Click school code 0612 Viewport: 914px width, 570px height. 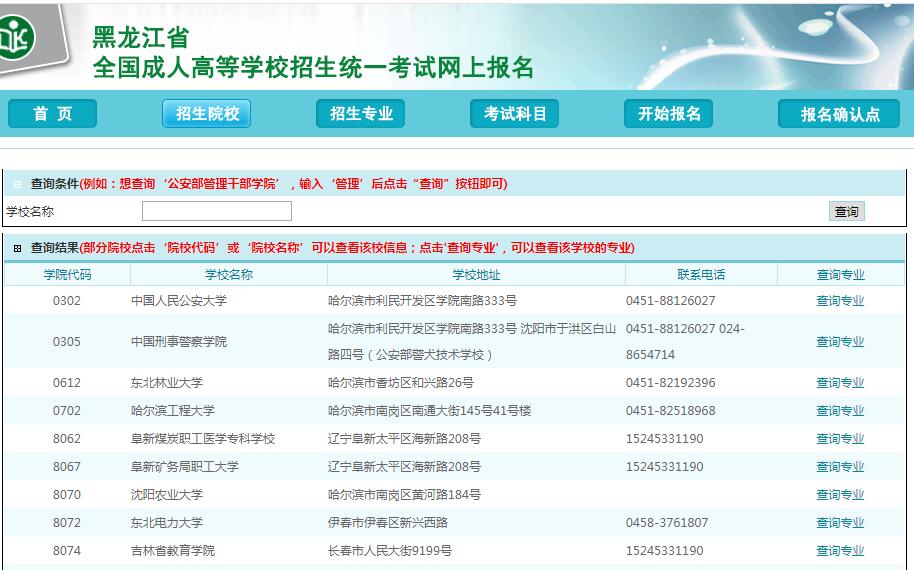[67, 383]
